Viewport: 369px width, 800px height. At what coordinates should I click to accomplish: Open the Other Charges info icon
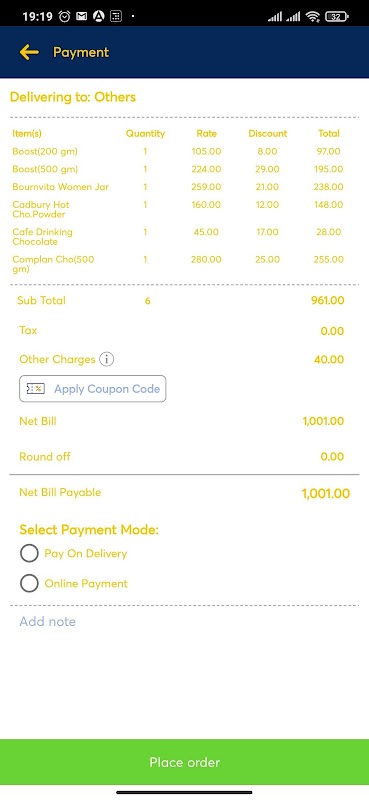107,359
